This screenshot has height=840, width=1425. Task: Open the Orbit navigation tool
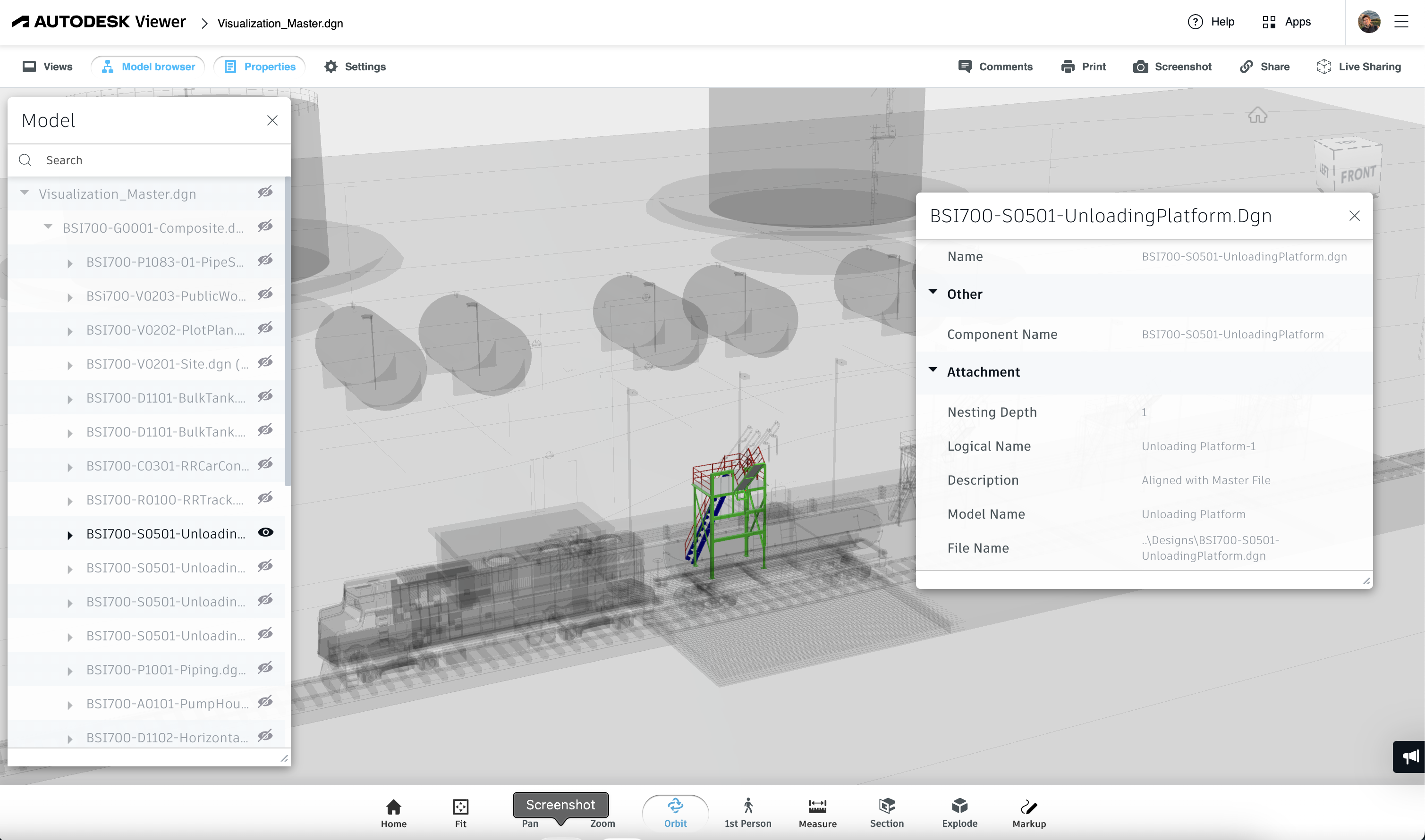(x=675, y=813)
